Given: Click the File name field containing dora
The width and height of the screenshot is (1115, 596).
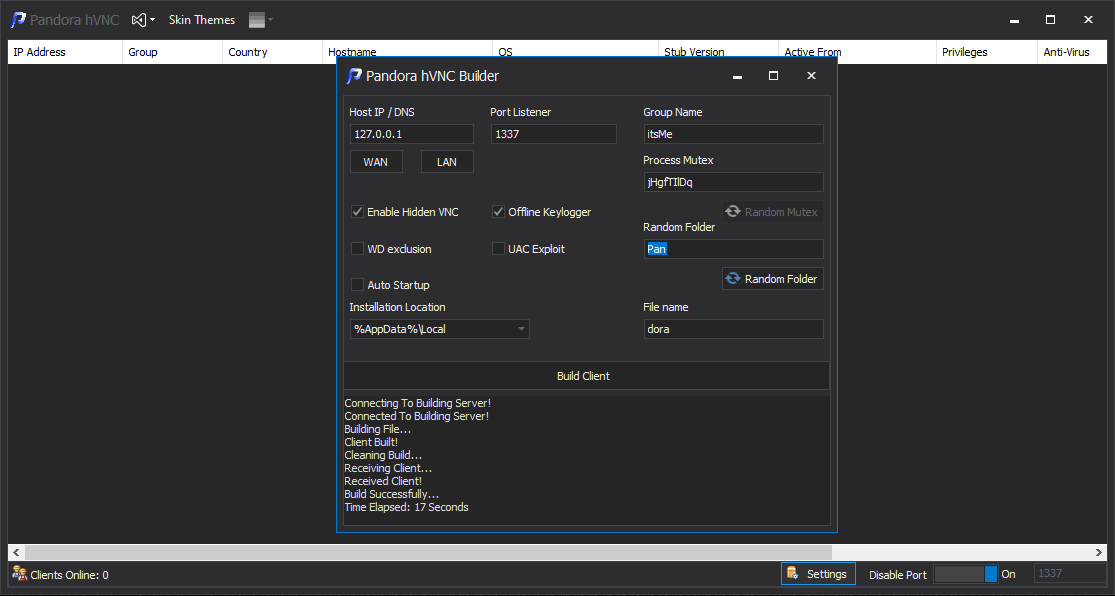Looking at the screenshot, I should pyautogui.click(x=733, y=329).
